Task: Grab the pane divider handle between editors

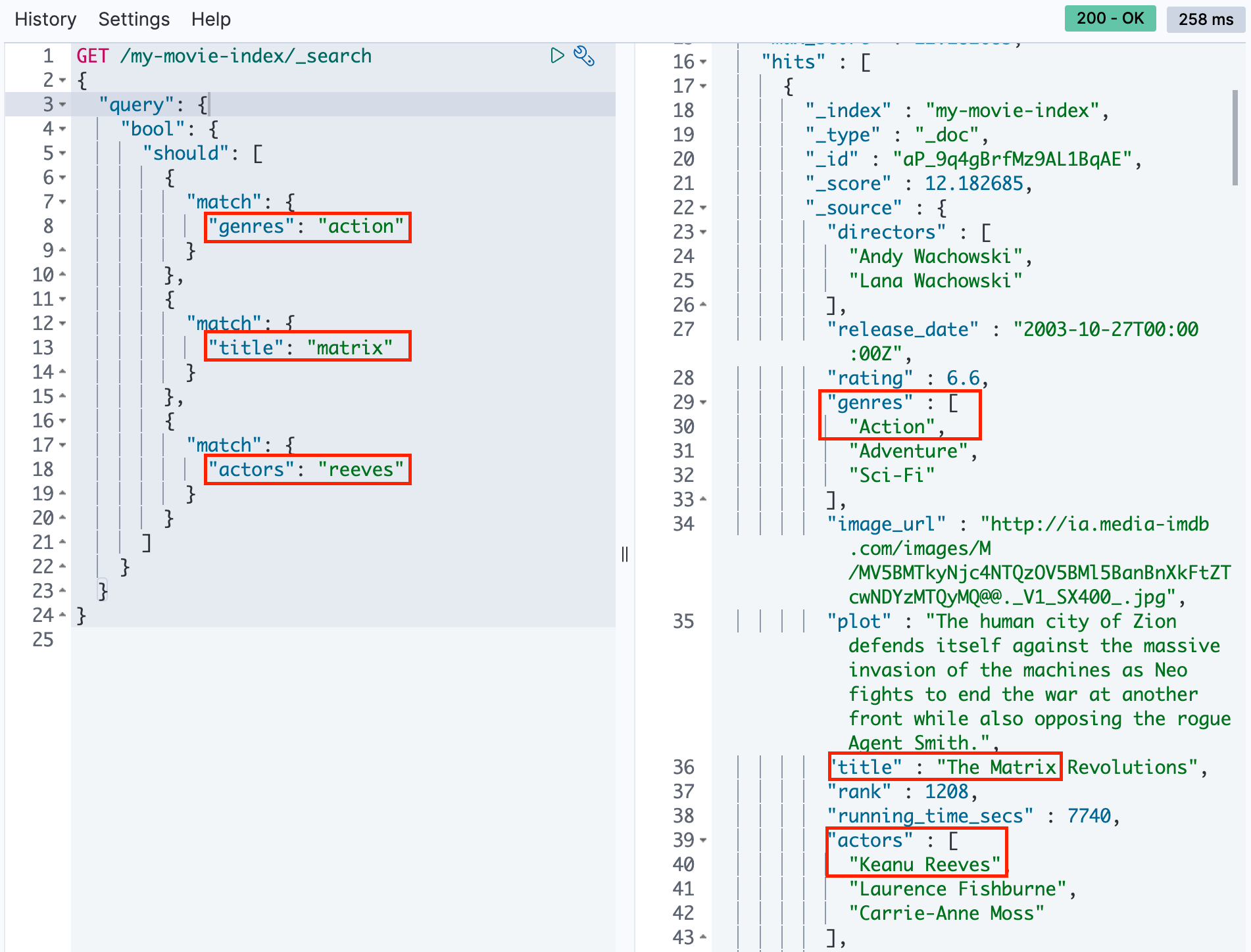Action: point(625,554)
